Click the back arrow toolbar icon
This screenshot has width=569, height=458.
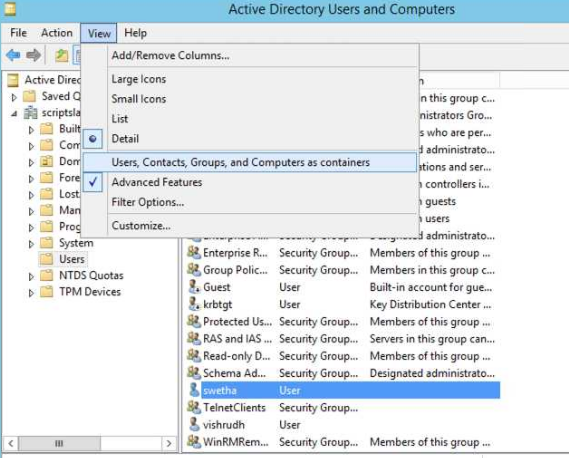13,55
